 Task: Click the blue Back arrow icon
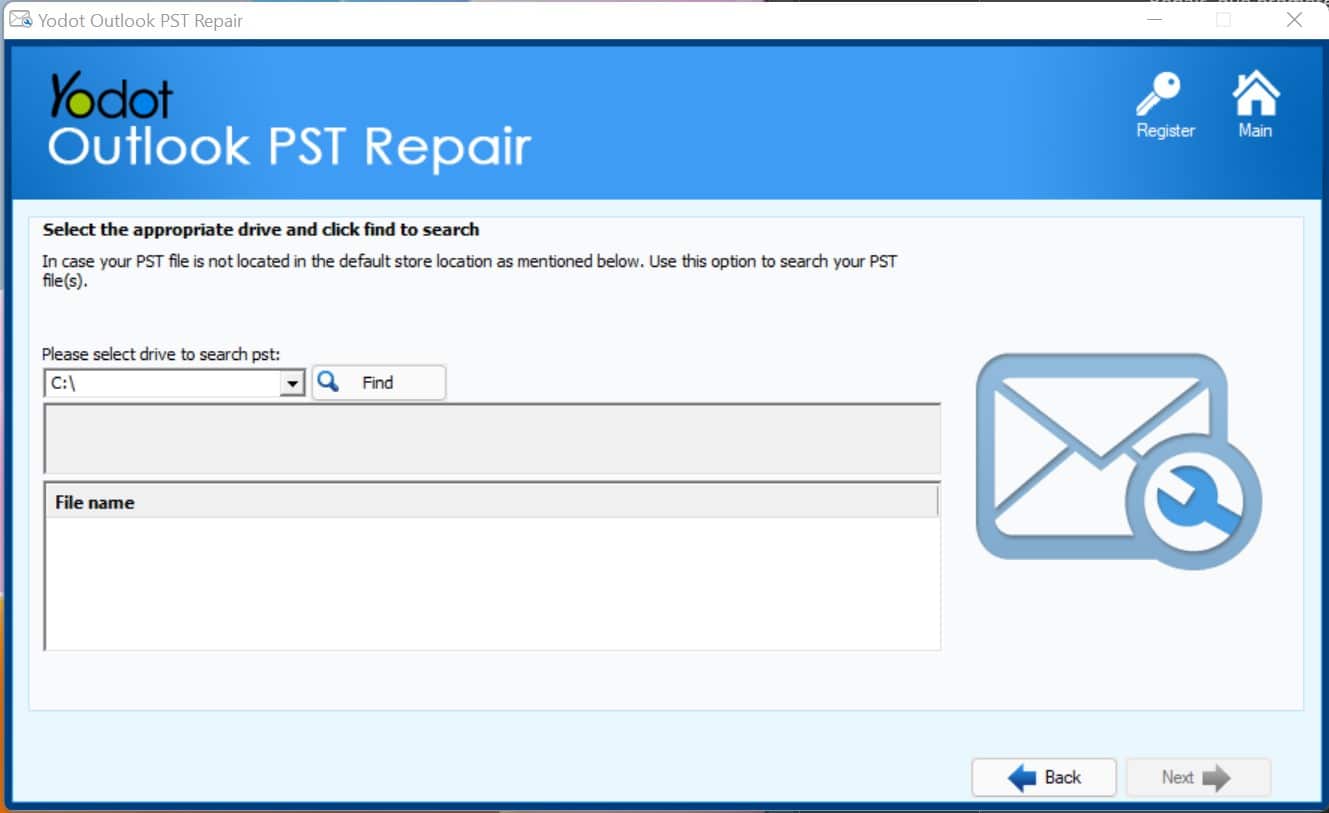[x=1021, y=778]
